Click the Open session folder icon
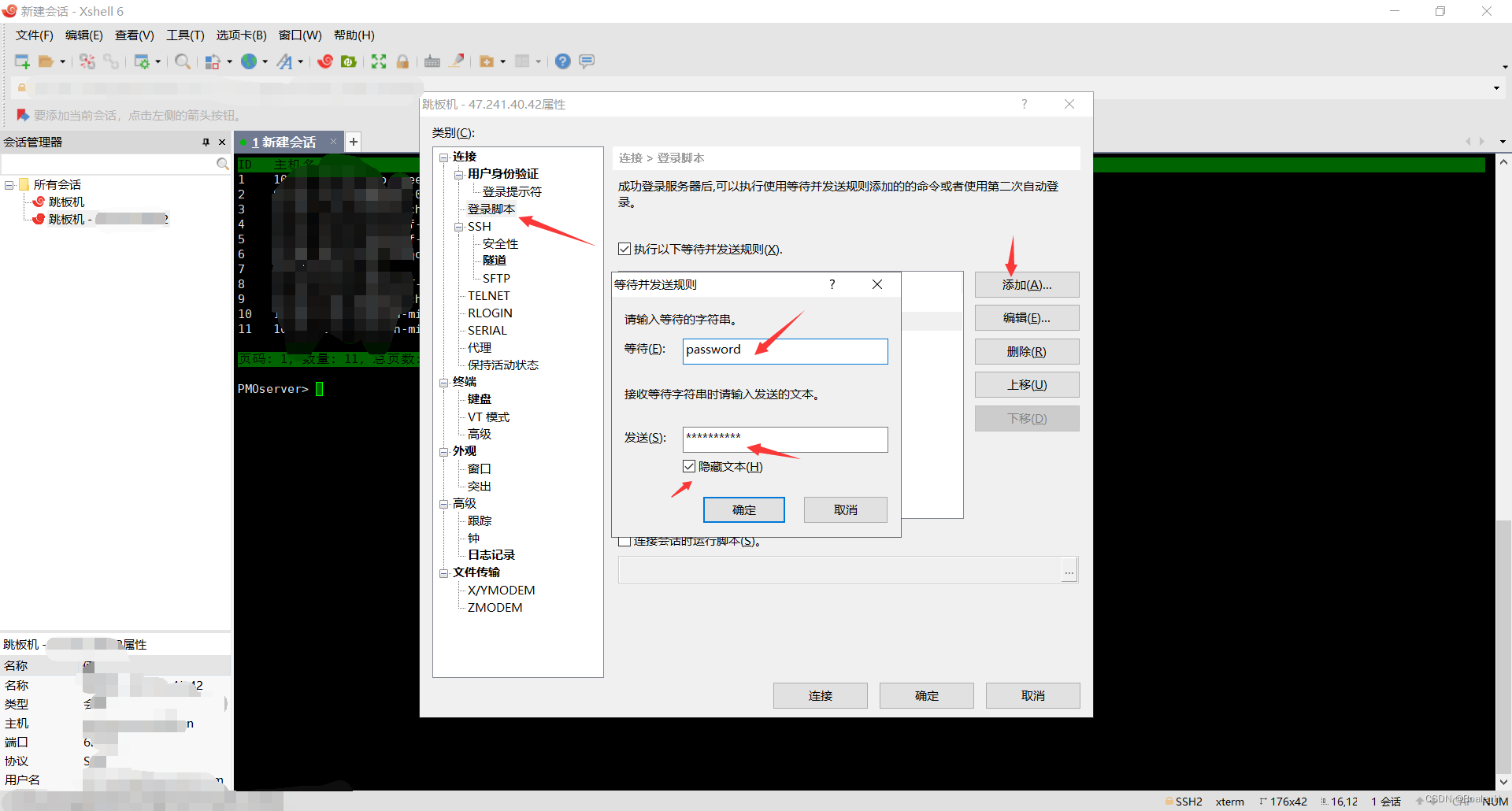This screenshot has height=811, width=1512. pos(46,61)
